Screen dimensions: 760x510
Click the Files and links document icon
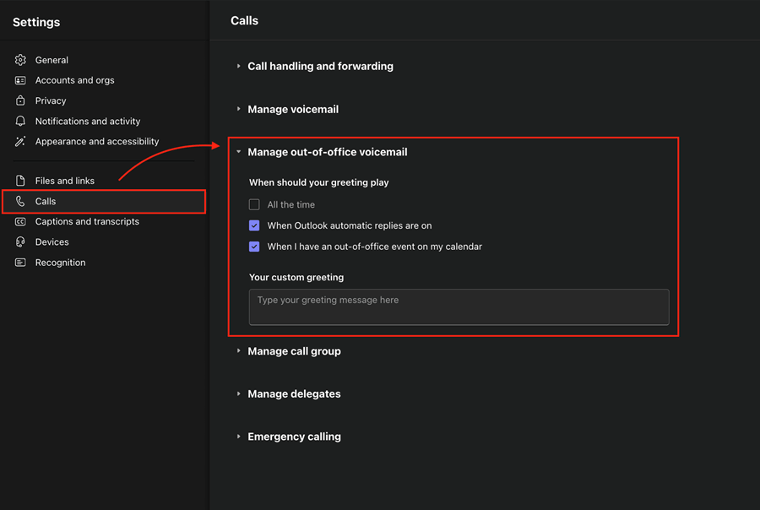[x=20, y=181]
